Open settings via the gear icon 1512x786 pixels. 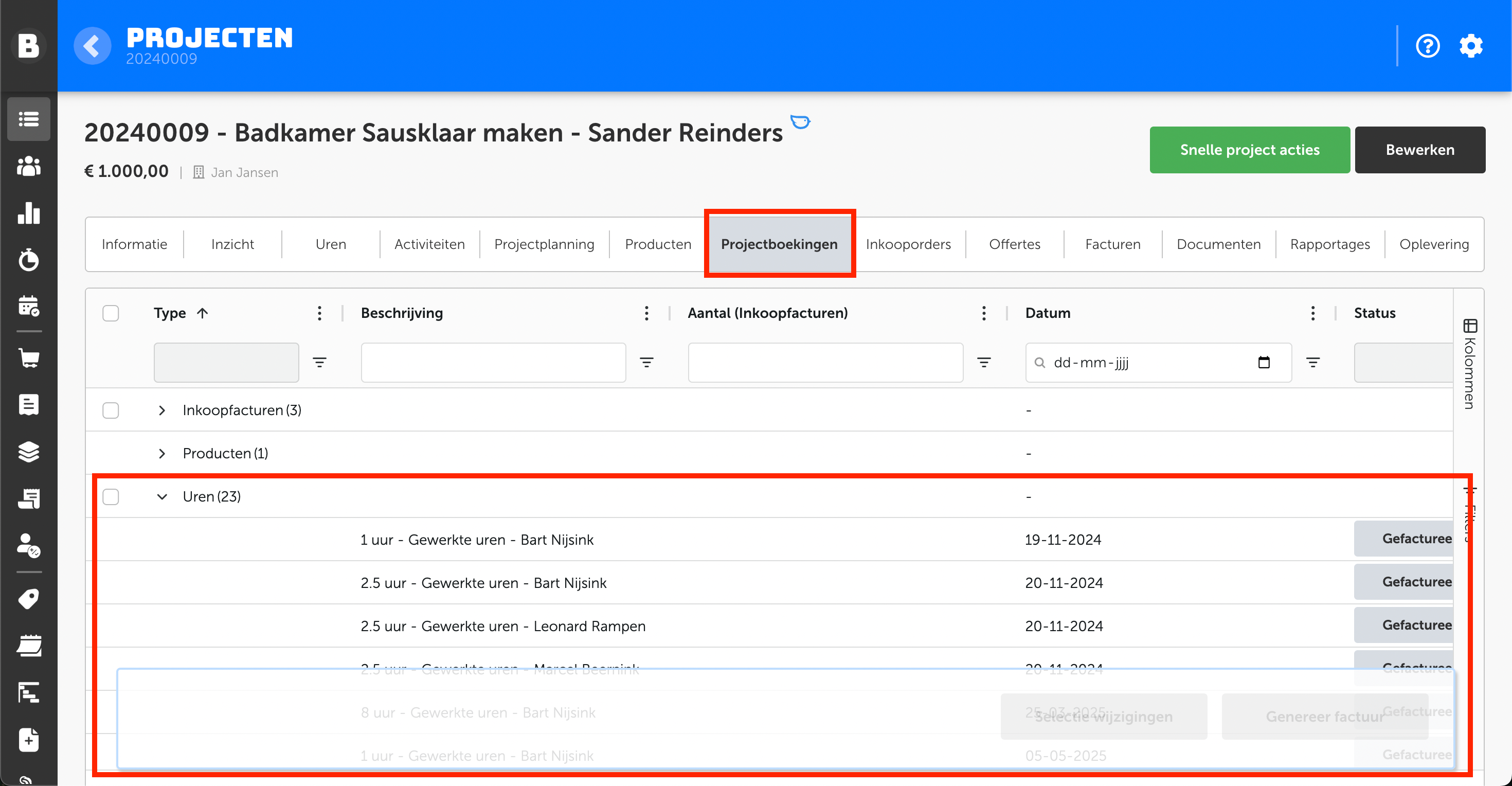click(x=1471, y=46)
